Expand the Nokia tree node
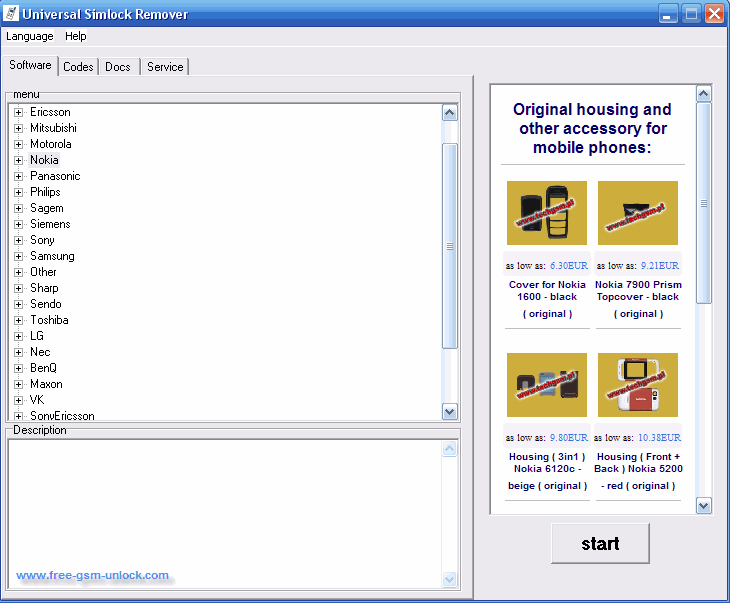Screen dimensions: 730x603 (x=18, y=160)
